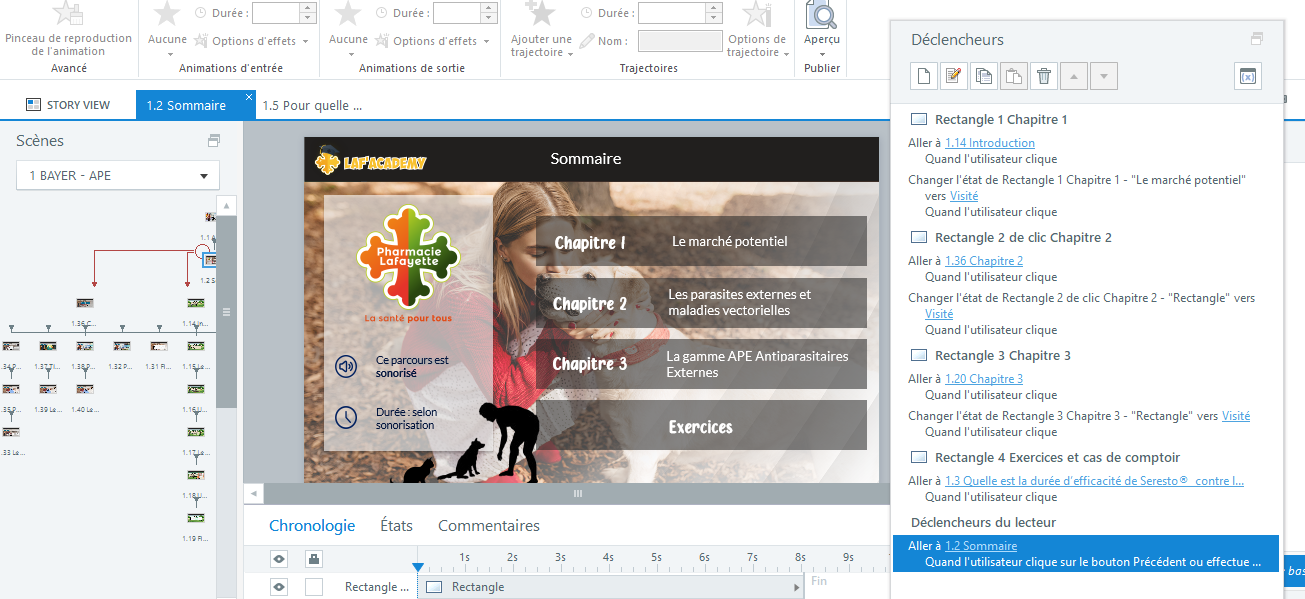Toggle the lock box for Rectangle row

(314, 587)
